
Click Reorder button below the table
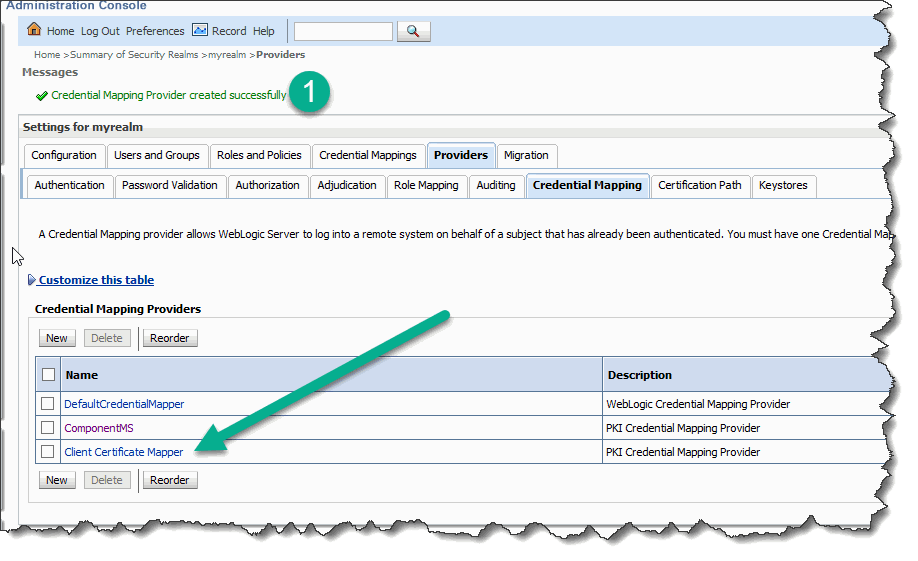[x=170, y=480]
